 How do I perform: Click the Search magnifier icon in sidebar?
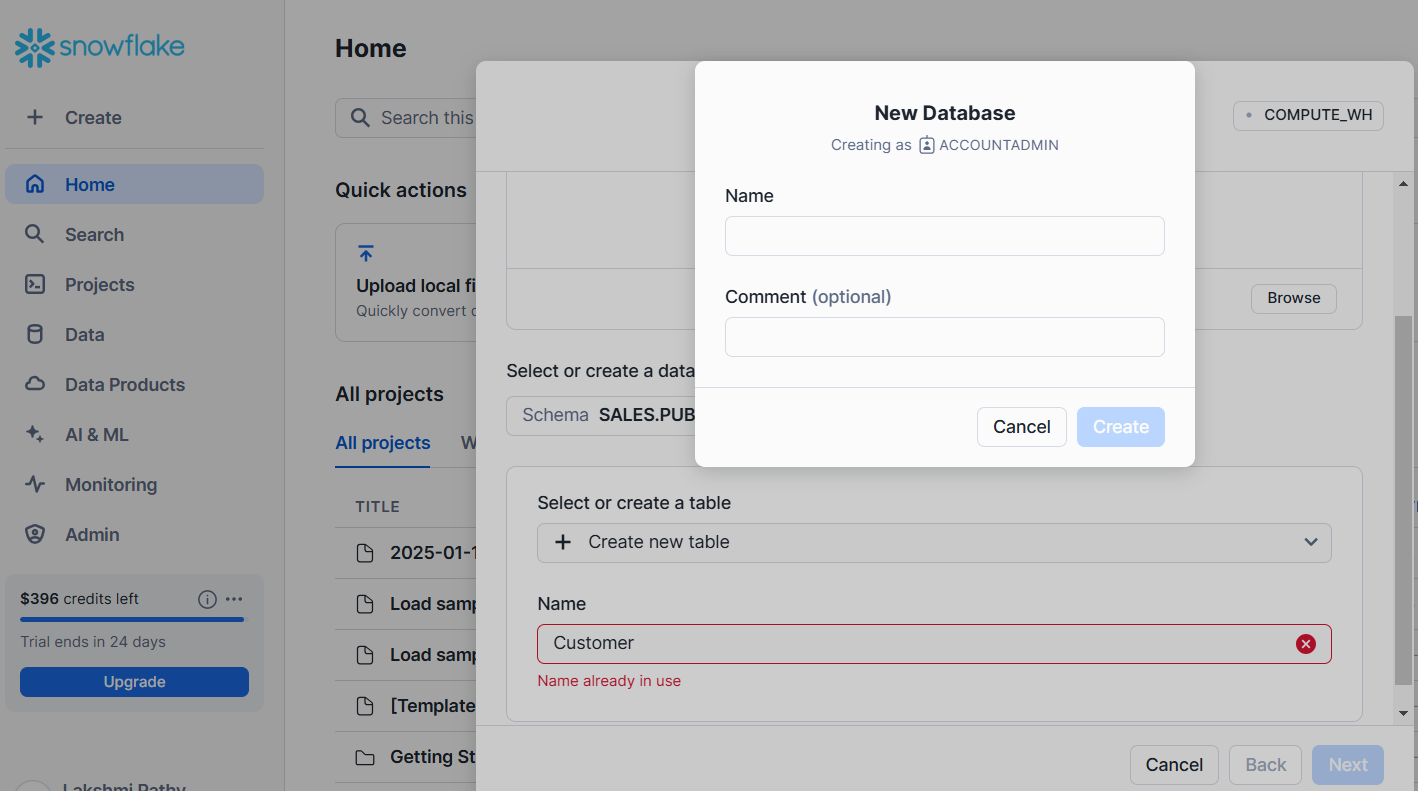(35, 234)
